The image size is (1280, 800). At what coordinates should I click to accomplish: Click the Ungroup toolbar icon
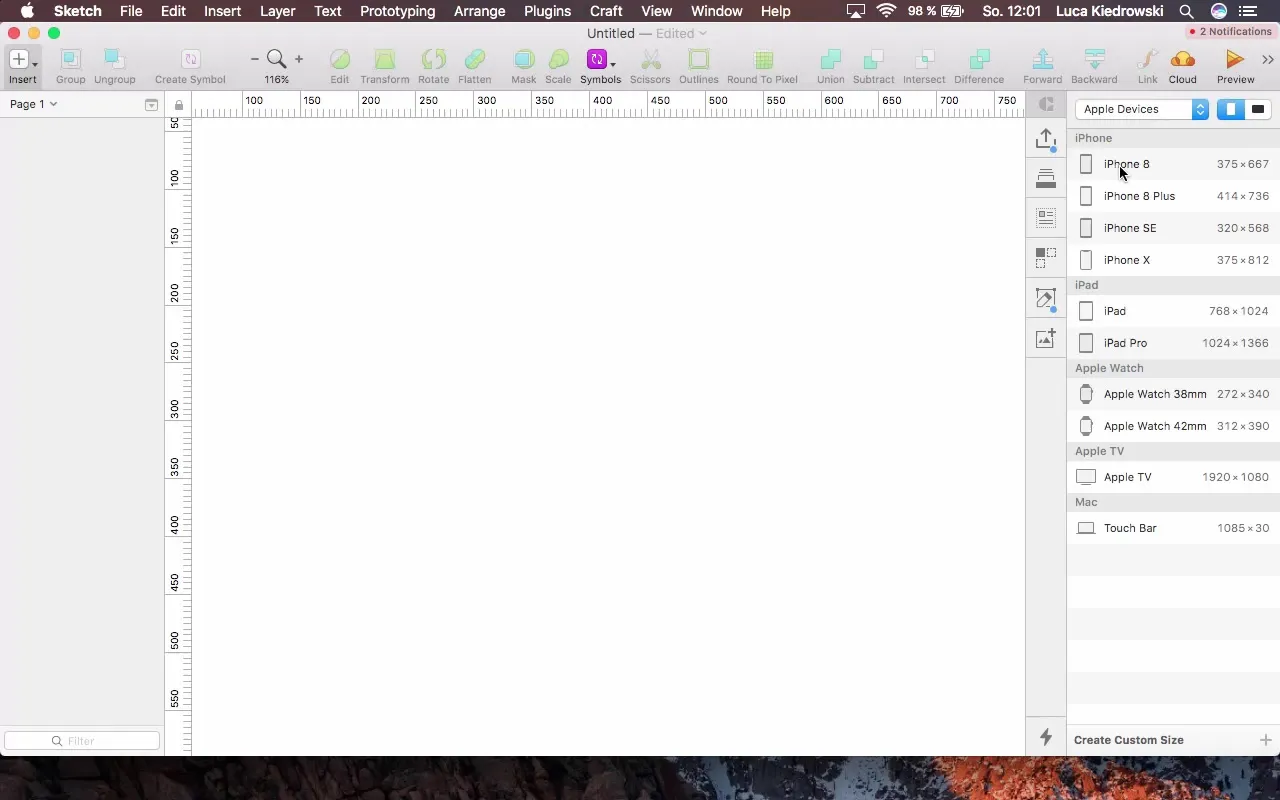[x=115, y=60]
